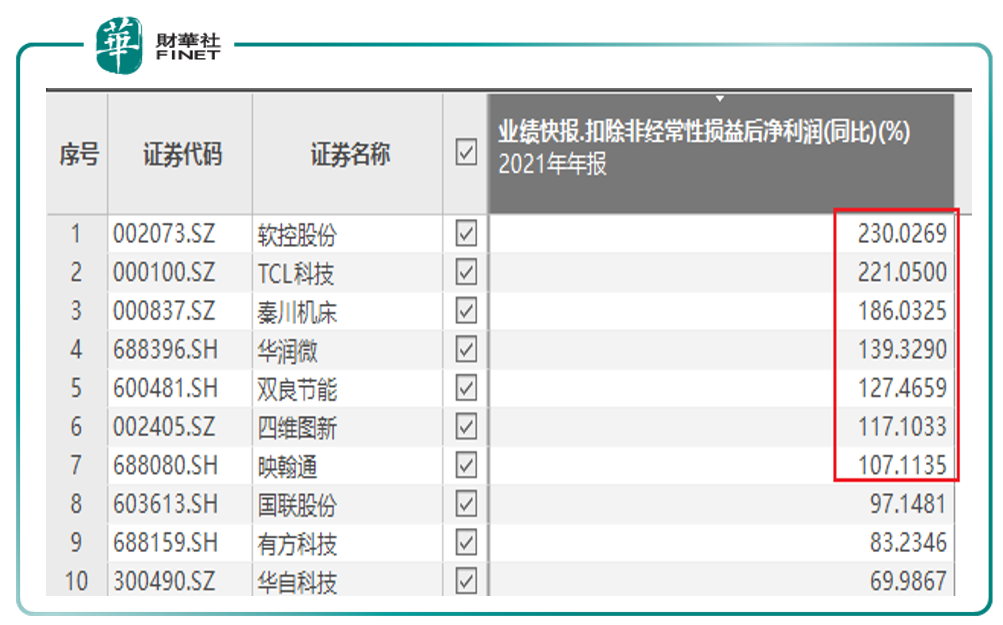Select the value 107.1135
Image resolution: width=1003 pixels, height=625 pixels.
(x=902, y=465)
